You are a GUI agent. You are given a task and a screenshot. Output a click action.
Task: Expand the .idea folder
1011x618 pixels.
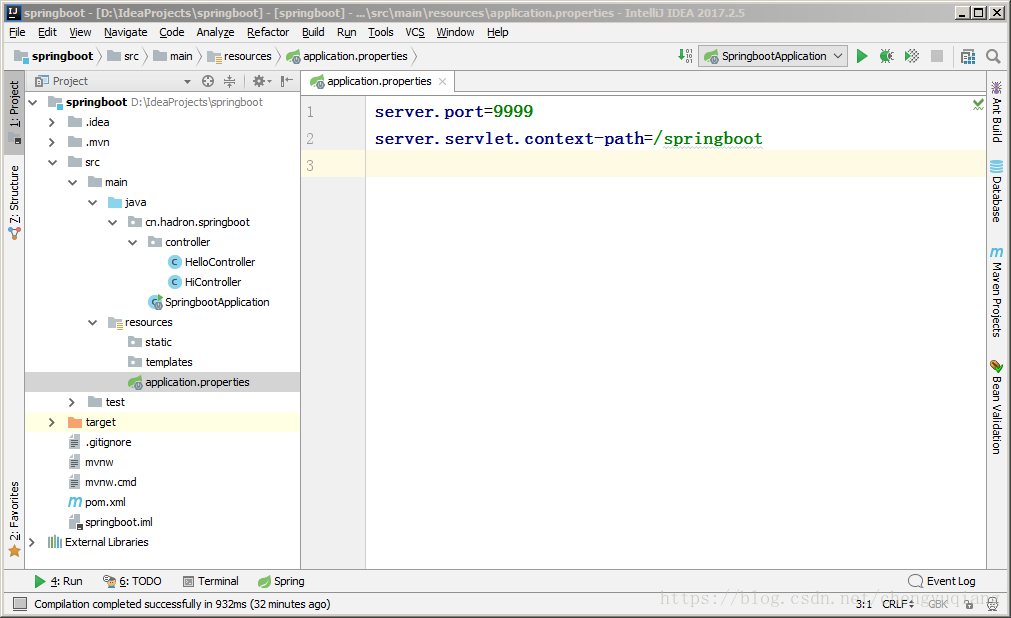tap(52, 122)
